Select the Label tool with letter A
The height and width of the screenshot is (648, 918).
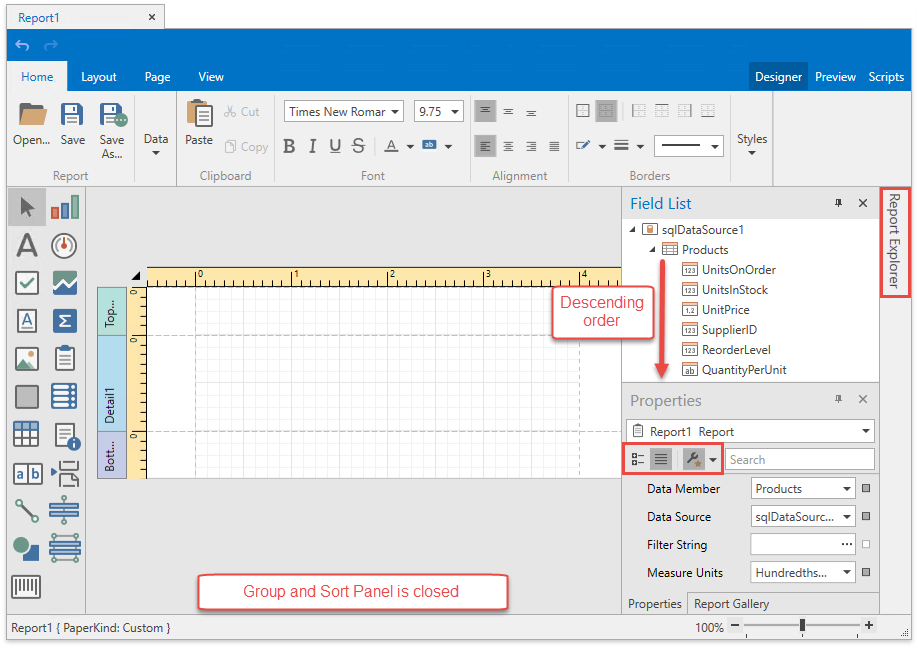point(27,245)
